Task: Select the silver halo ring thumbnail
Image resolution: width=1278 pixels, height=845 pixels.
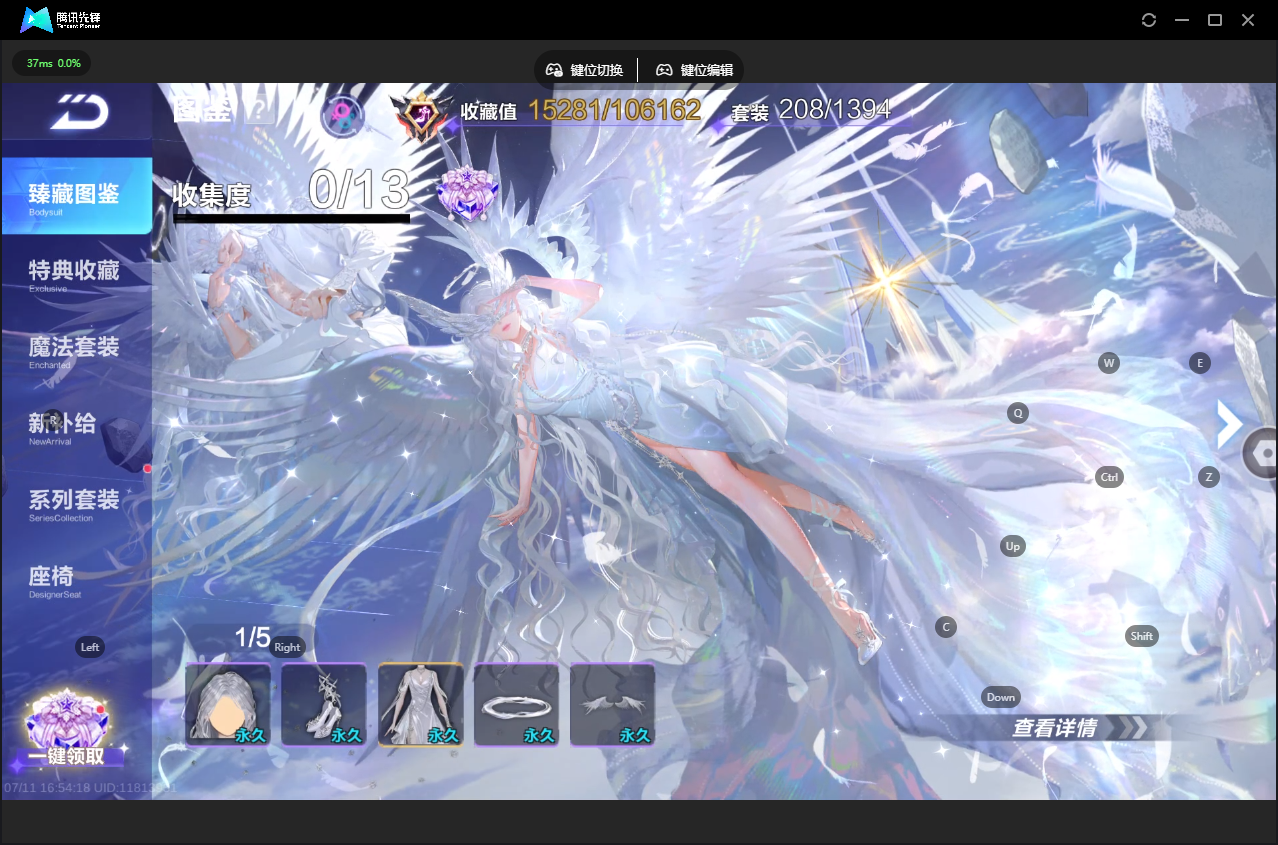Action: point(516,704)
